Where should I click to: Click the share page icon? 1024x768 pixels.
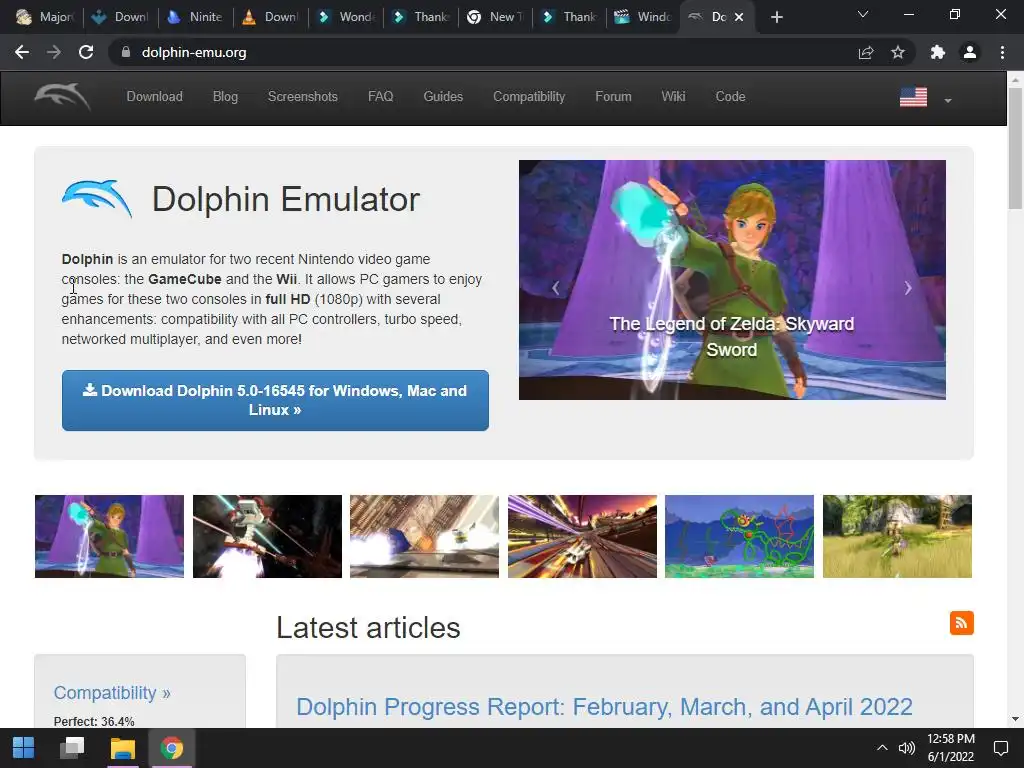(866, 52)
